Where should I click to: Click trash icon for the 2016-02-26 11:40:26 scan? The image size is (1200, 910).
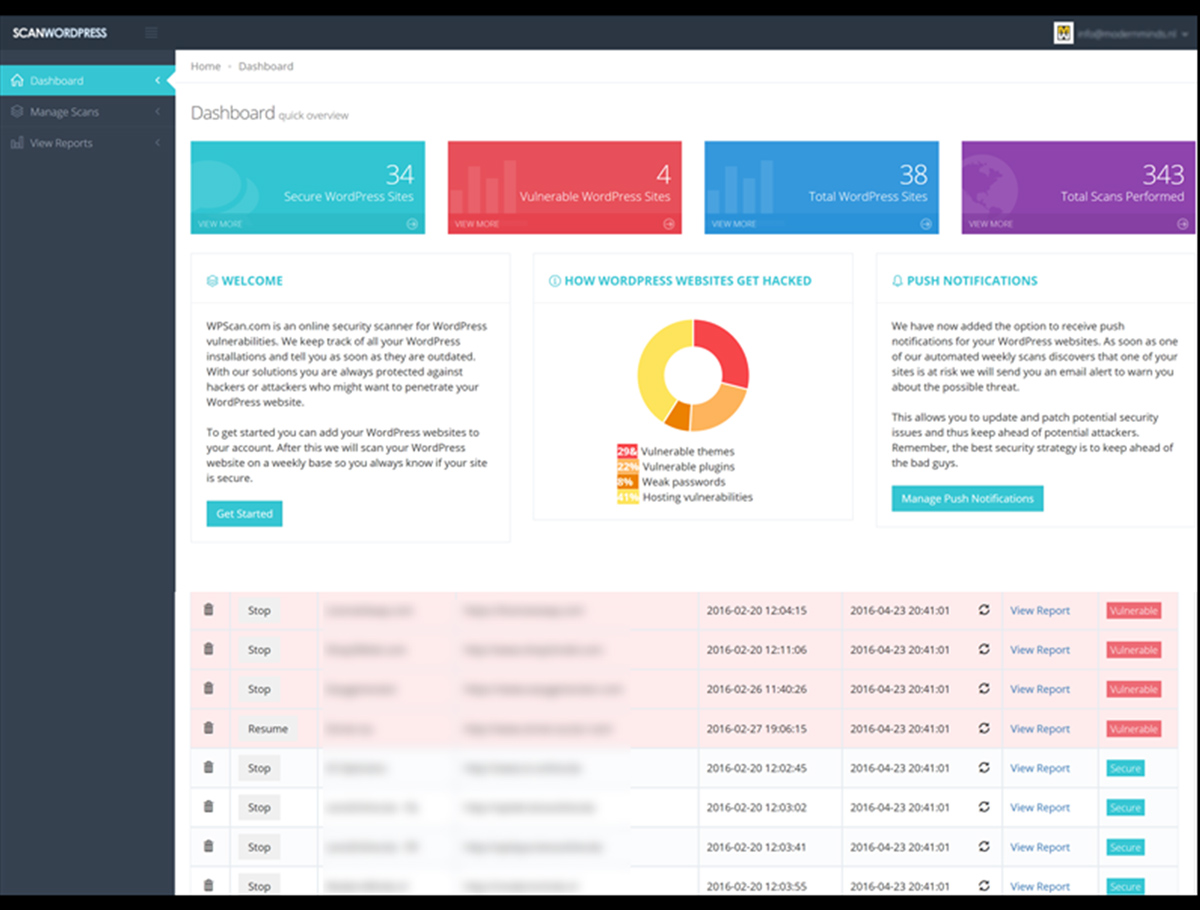click(209, 688)
